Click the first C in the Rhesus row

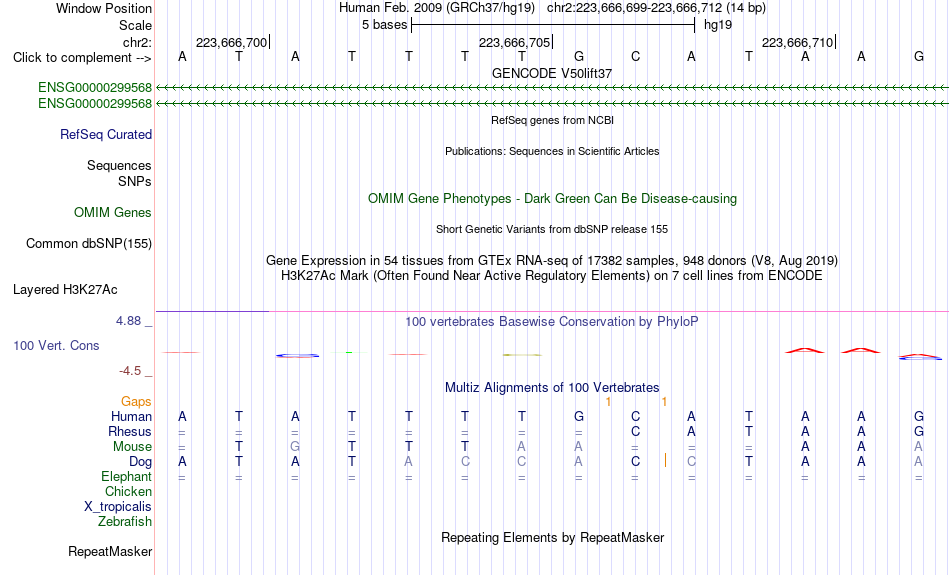[x=636, y=431]
